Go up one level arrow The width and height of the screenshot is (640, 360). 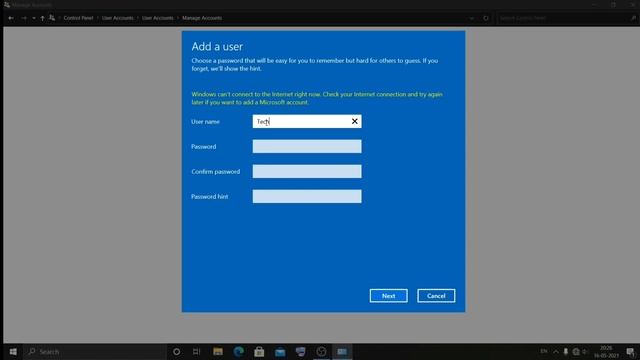point(42,18)
